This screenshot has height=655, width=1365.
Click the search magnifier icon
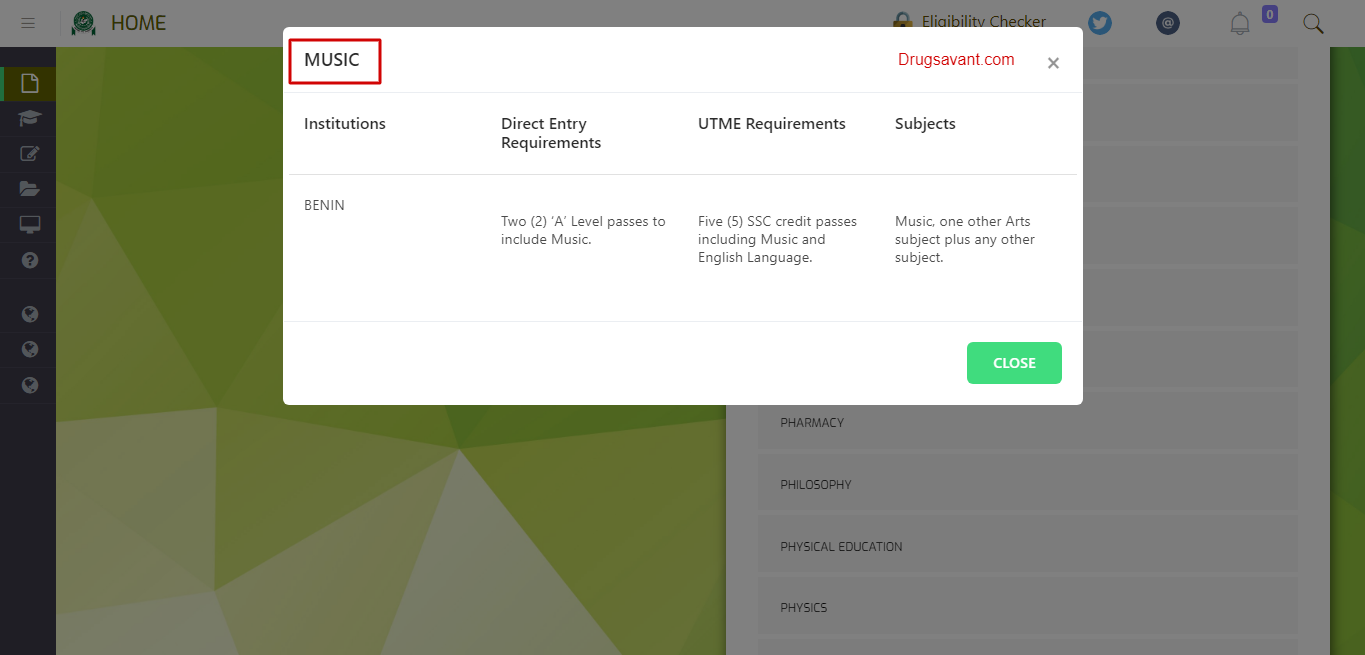coord(1313,24)
